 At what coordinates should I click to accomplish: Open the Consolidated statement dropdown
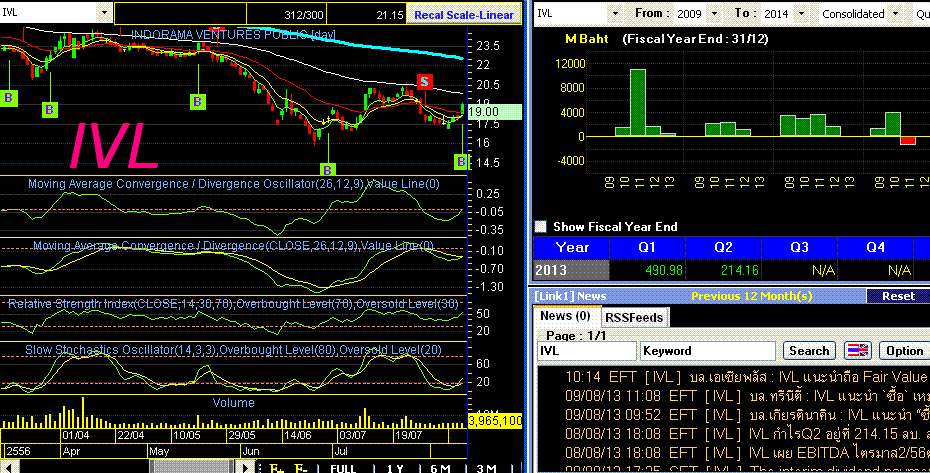pos(895,13)
